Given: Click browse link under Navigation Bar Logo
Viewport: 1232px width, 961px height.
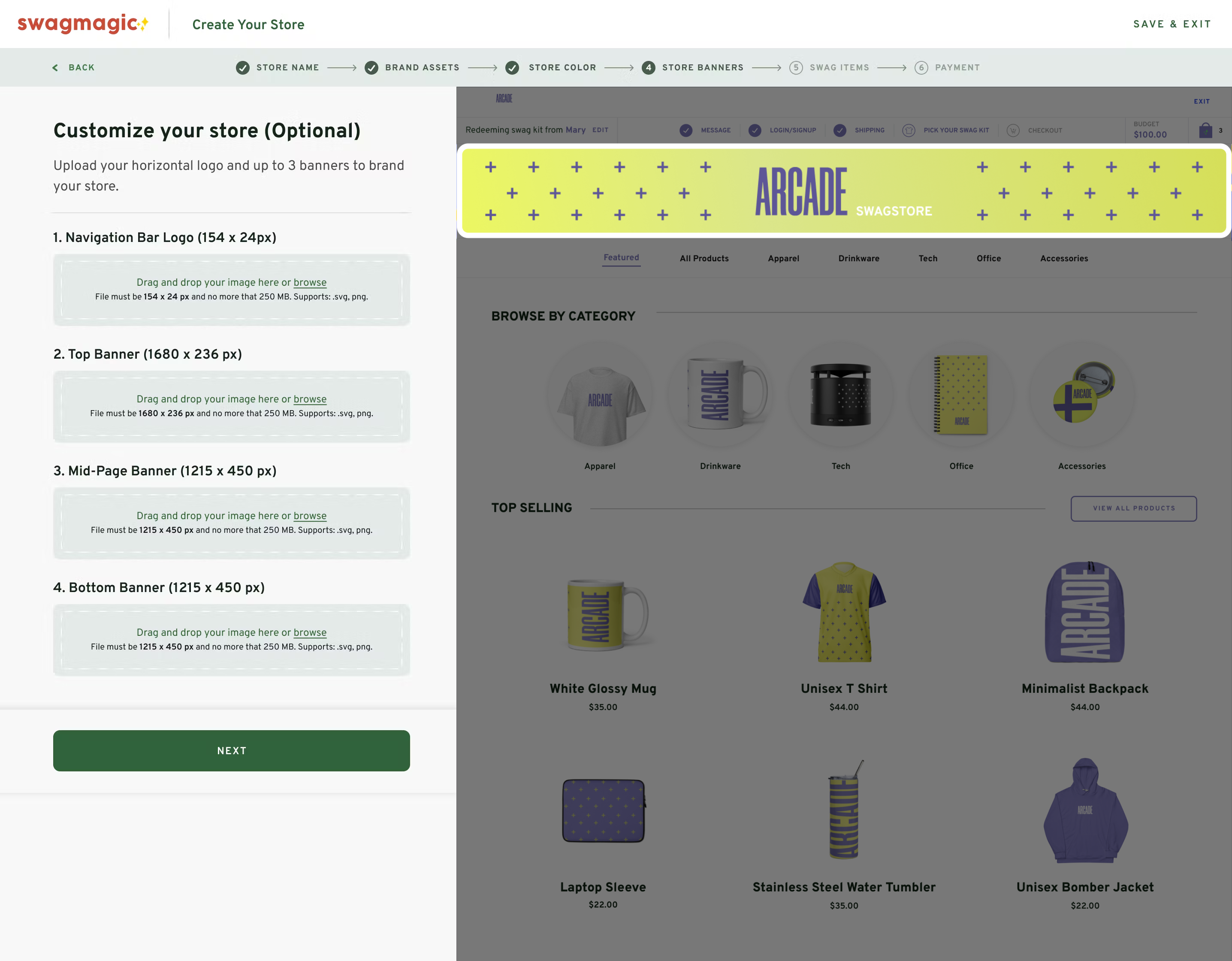Looking at the screenshot, I should coord(310,282).
